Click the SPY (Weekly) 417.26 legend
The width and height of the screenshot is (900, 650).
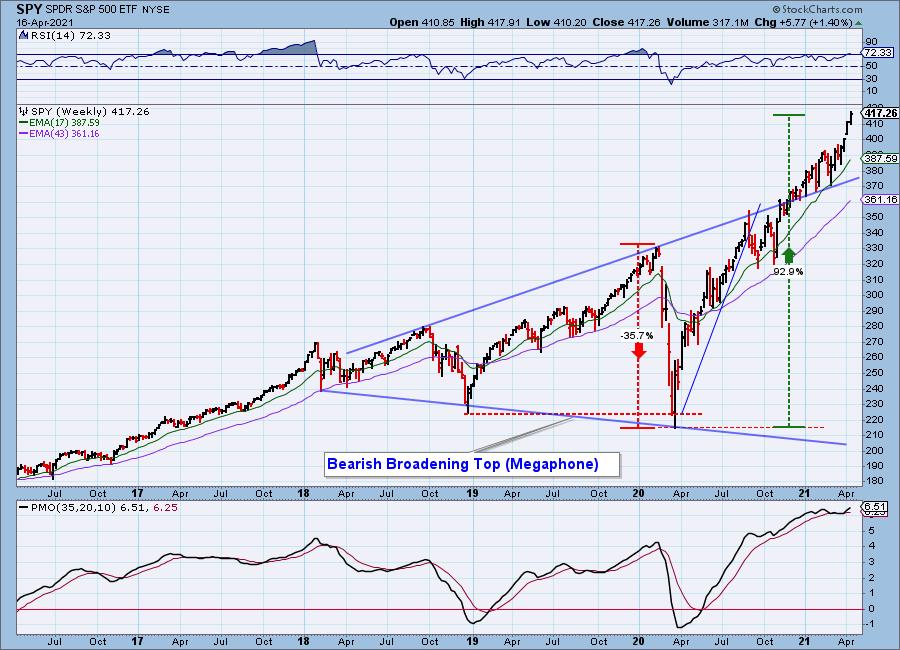[x=90, y=111]
